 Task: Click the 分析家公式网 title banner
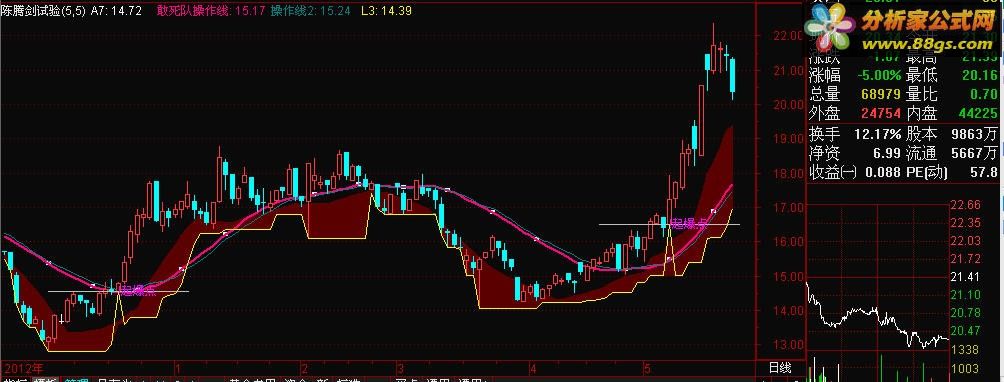pyautogui.click(x=928, y=20)
